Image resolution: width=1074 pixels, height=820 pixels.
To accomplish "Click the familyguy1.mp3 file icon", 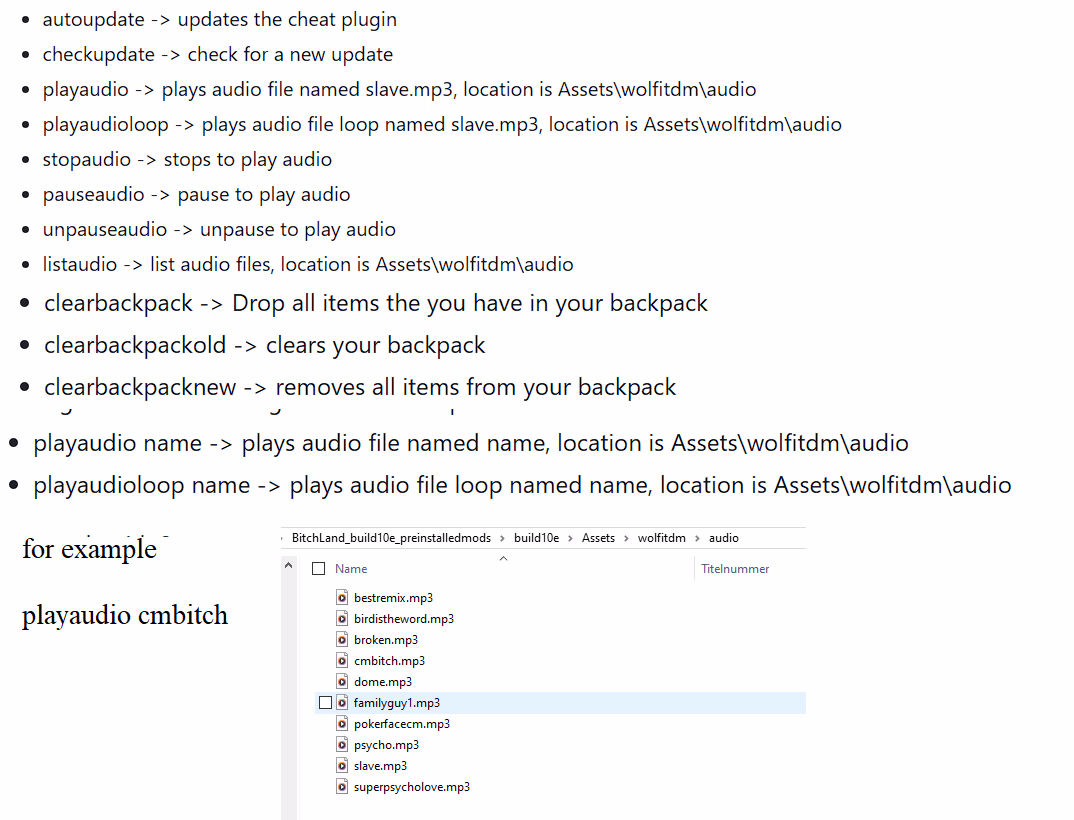I will coord(342,703).
